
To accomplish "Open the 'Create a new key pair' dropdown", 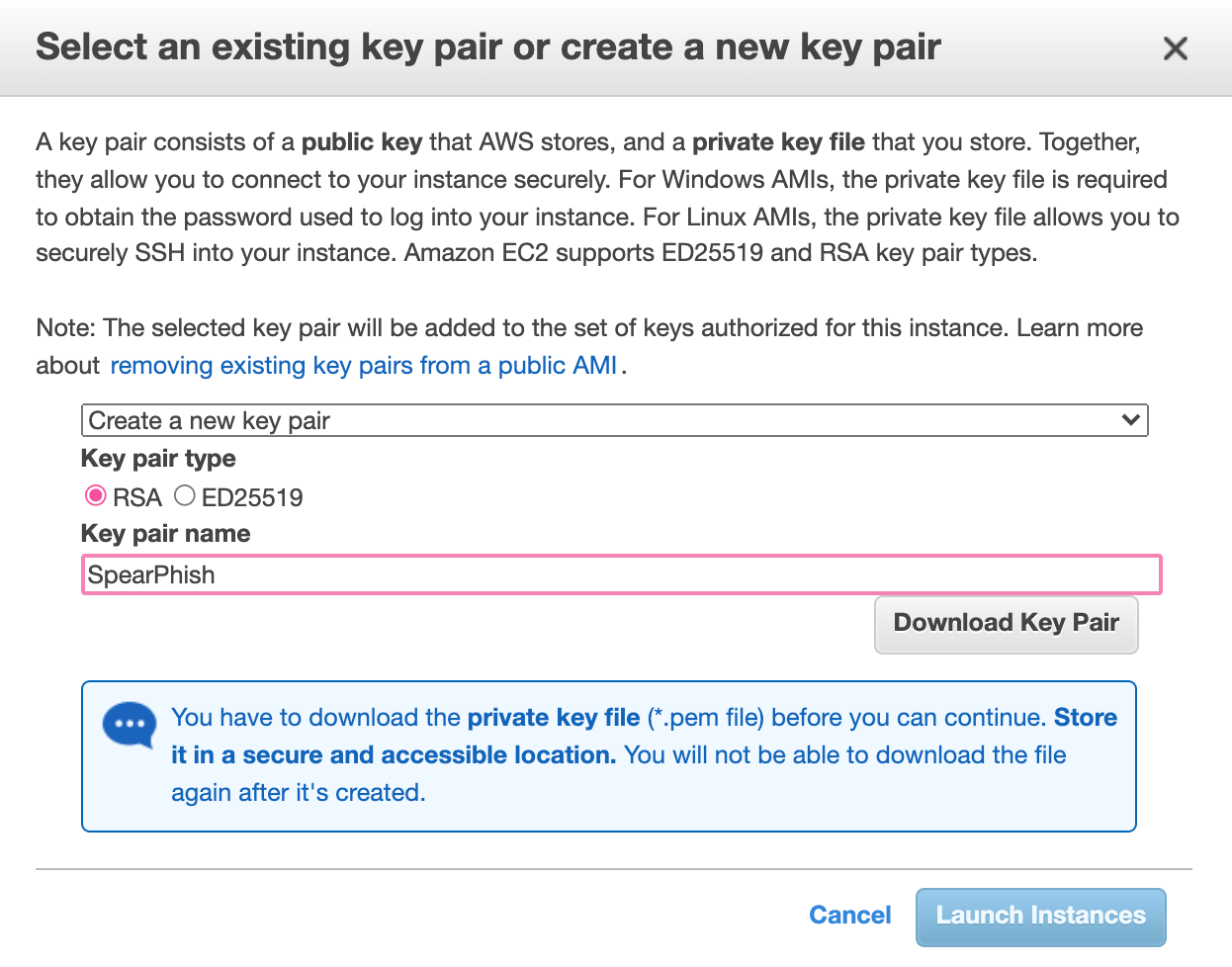I will (613, 420).
